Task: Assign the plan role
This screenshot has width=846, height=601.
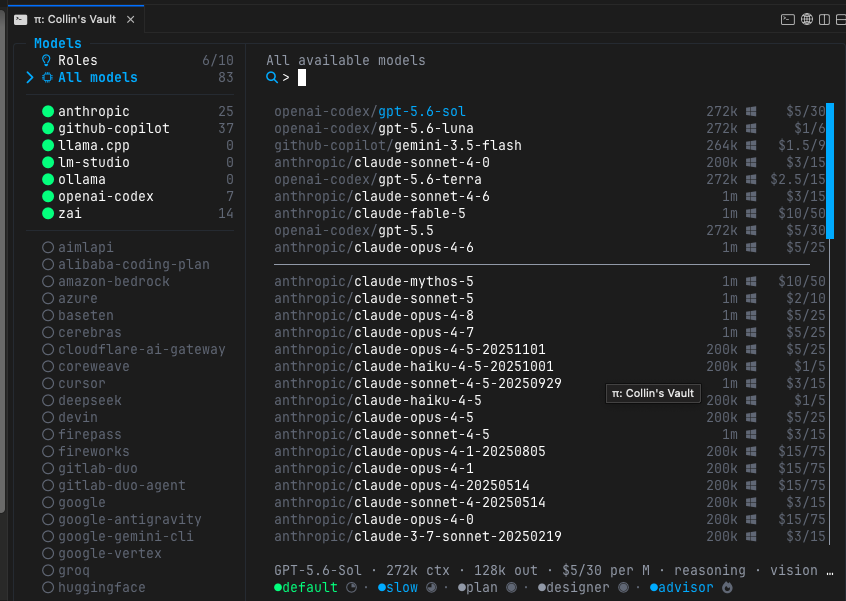Action: coord(477,588)
